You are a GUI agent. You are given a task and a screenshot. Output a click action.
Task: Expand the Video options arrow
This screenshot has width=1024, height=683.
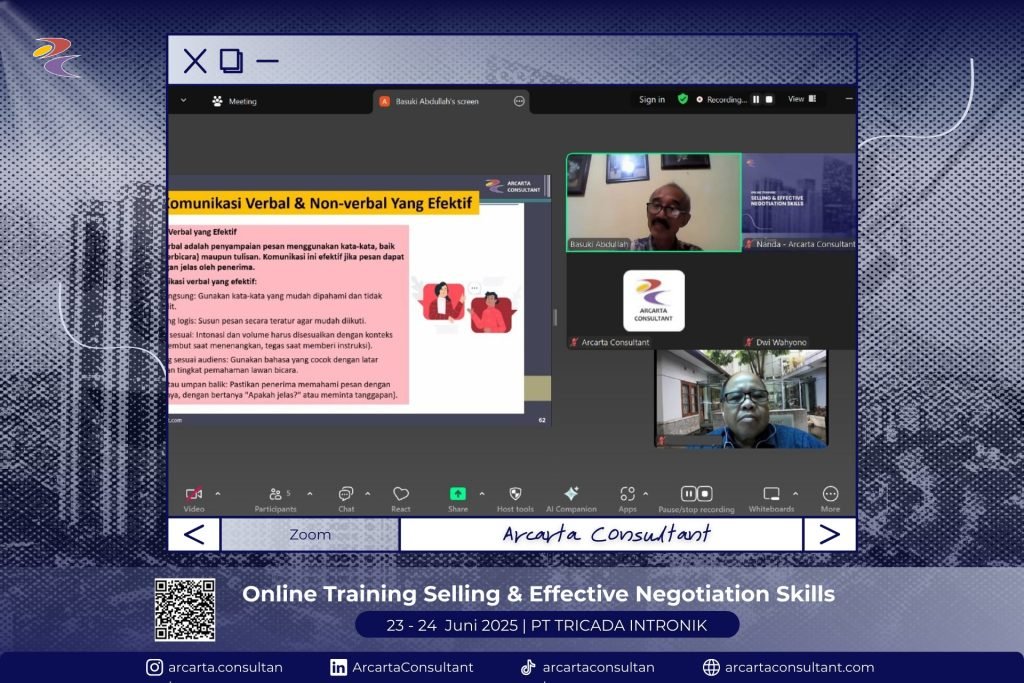(218, 493)
